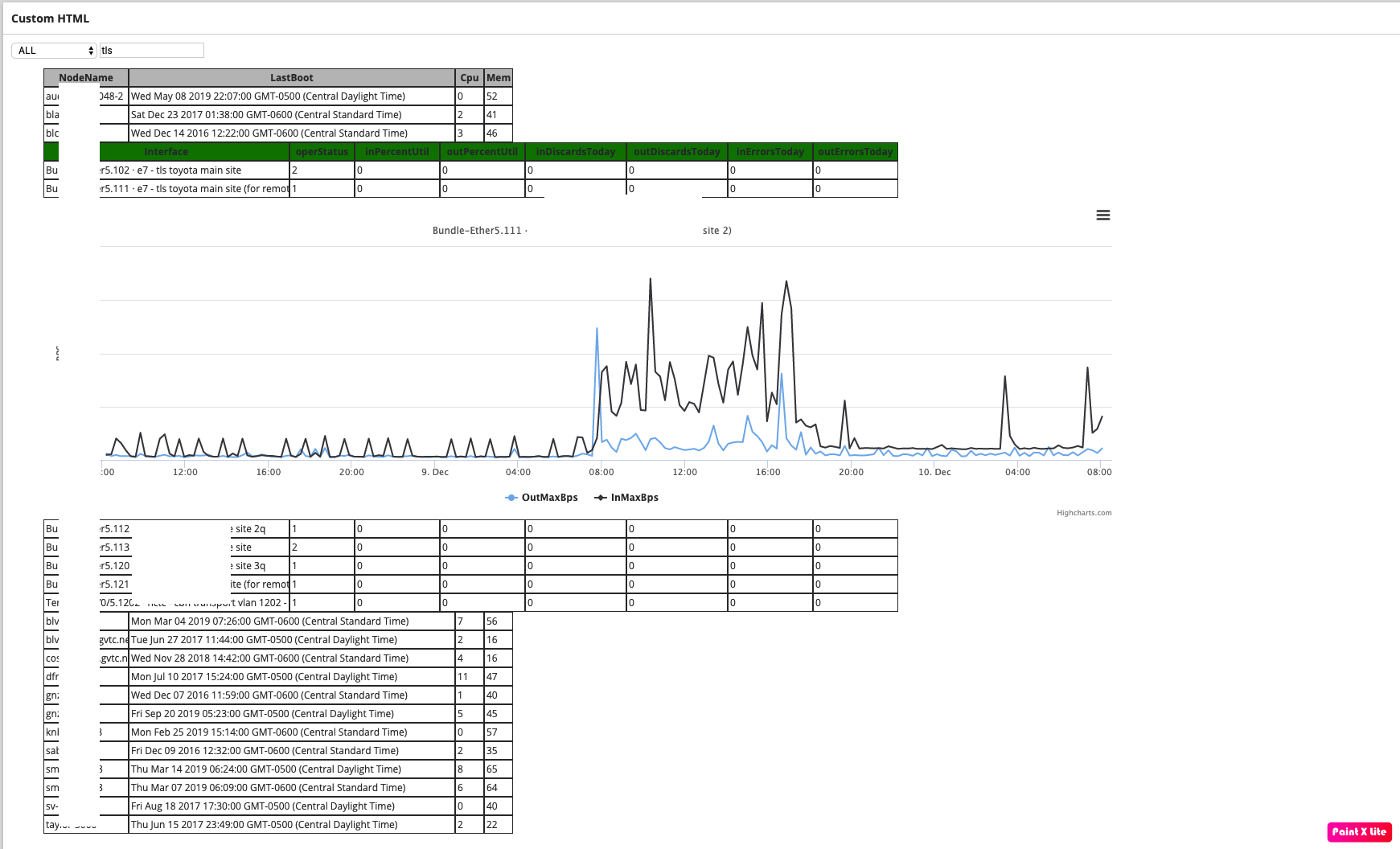Select the operStatus column header
Image resolution: width=1400 pixels, height=849 pixels.
[x=322, y=152]
